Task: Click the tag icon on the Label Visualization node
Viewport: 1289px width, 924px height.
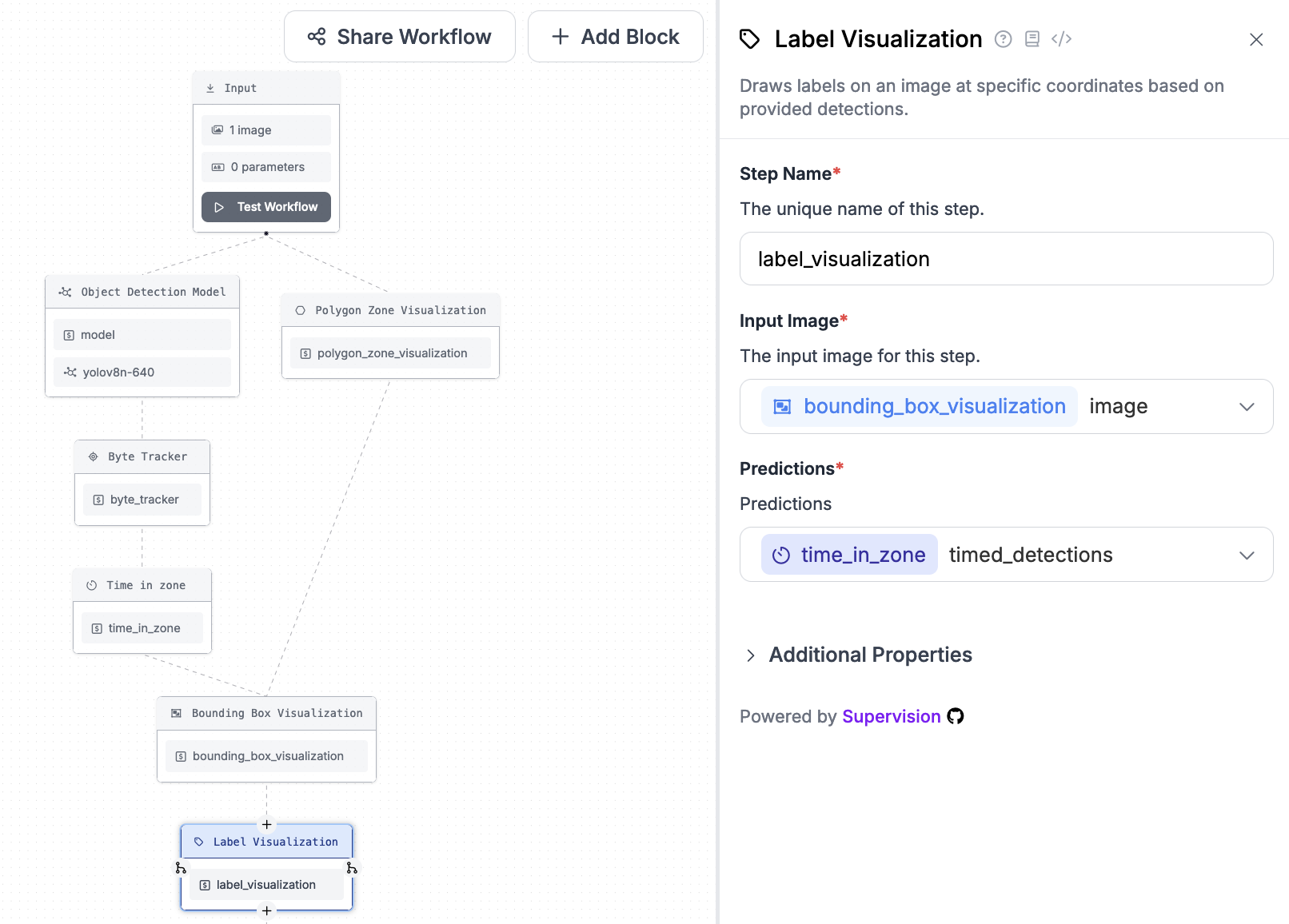Action: tap(199, 841)
